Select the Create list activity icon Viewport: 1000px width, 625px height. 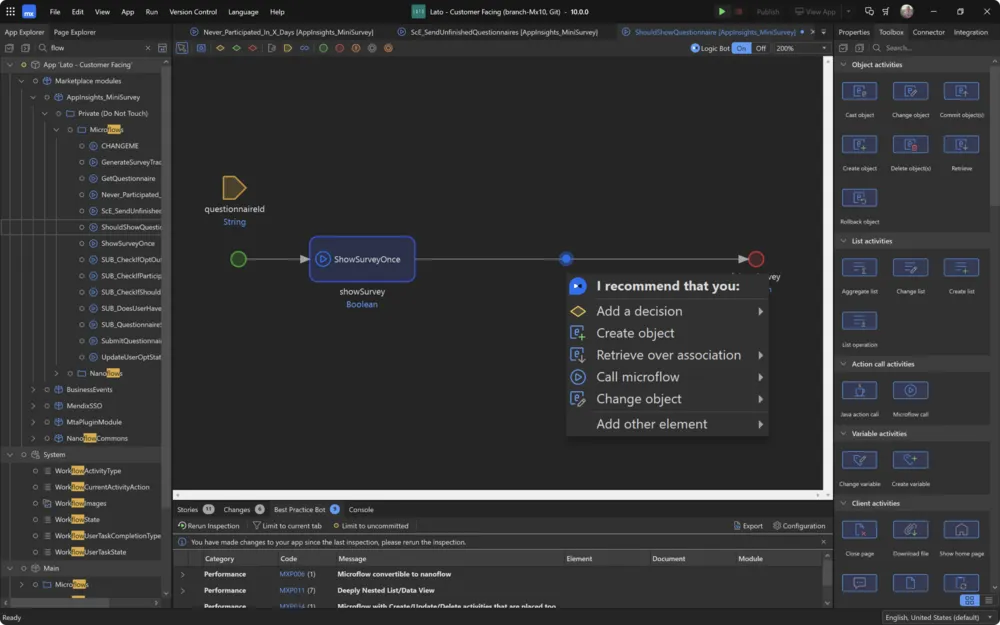tap(961, 268)
